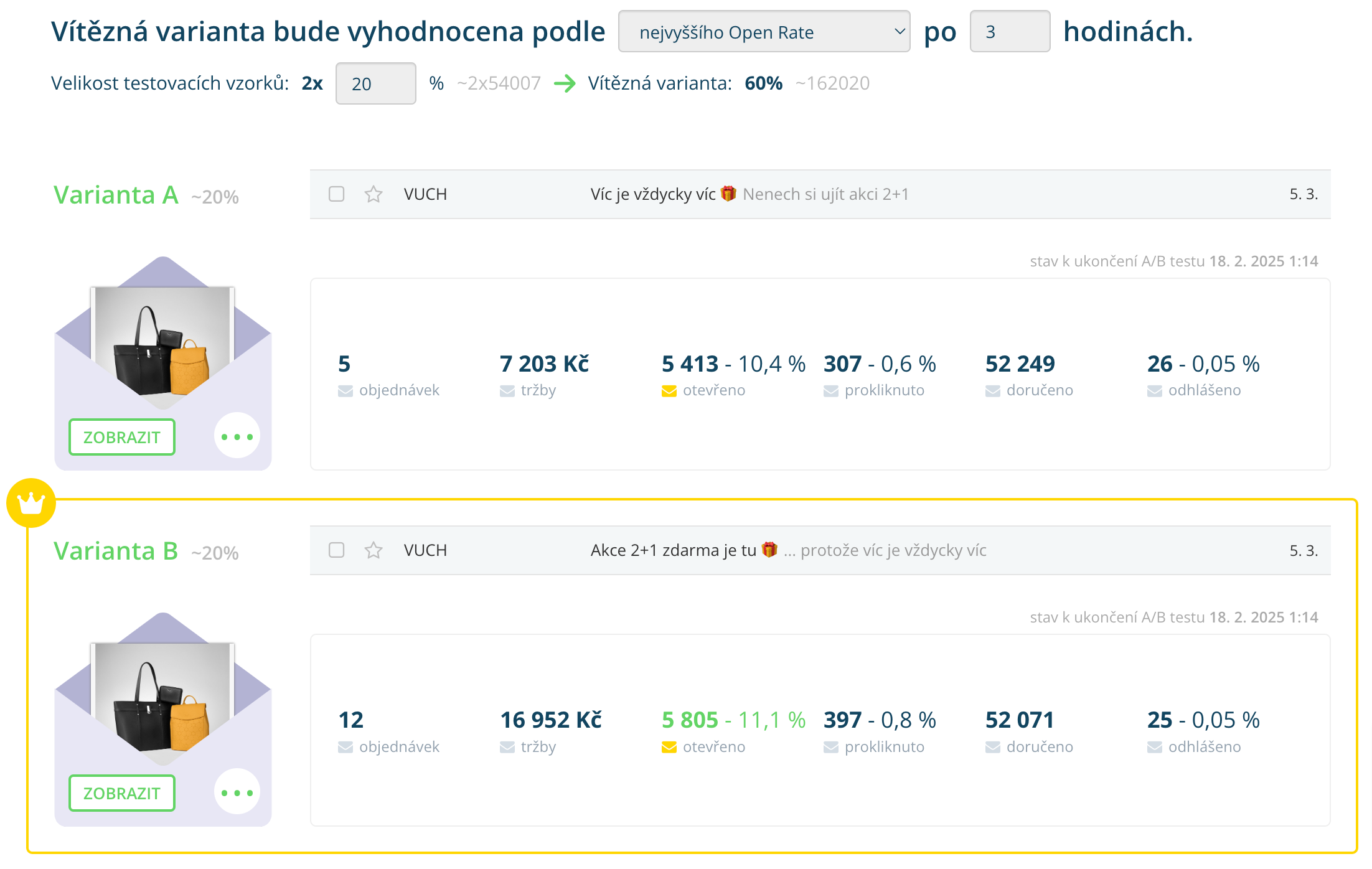Click the hours input field showing 3
Viewport: 1372px width, 869px height.
coord(1010,32)
